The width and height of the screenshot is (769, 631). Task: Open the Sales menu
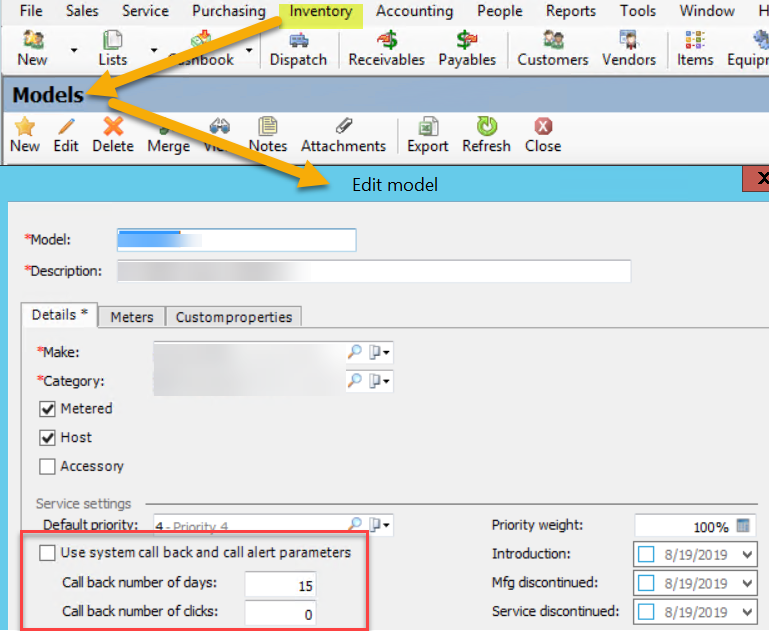coord(82,11)
